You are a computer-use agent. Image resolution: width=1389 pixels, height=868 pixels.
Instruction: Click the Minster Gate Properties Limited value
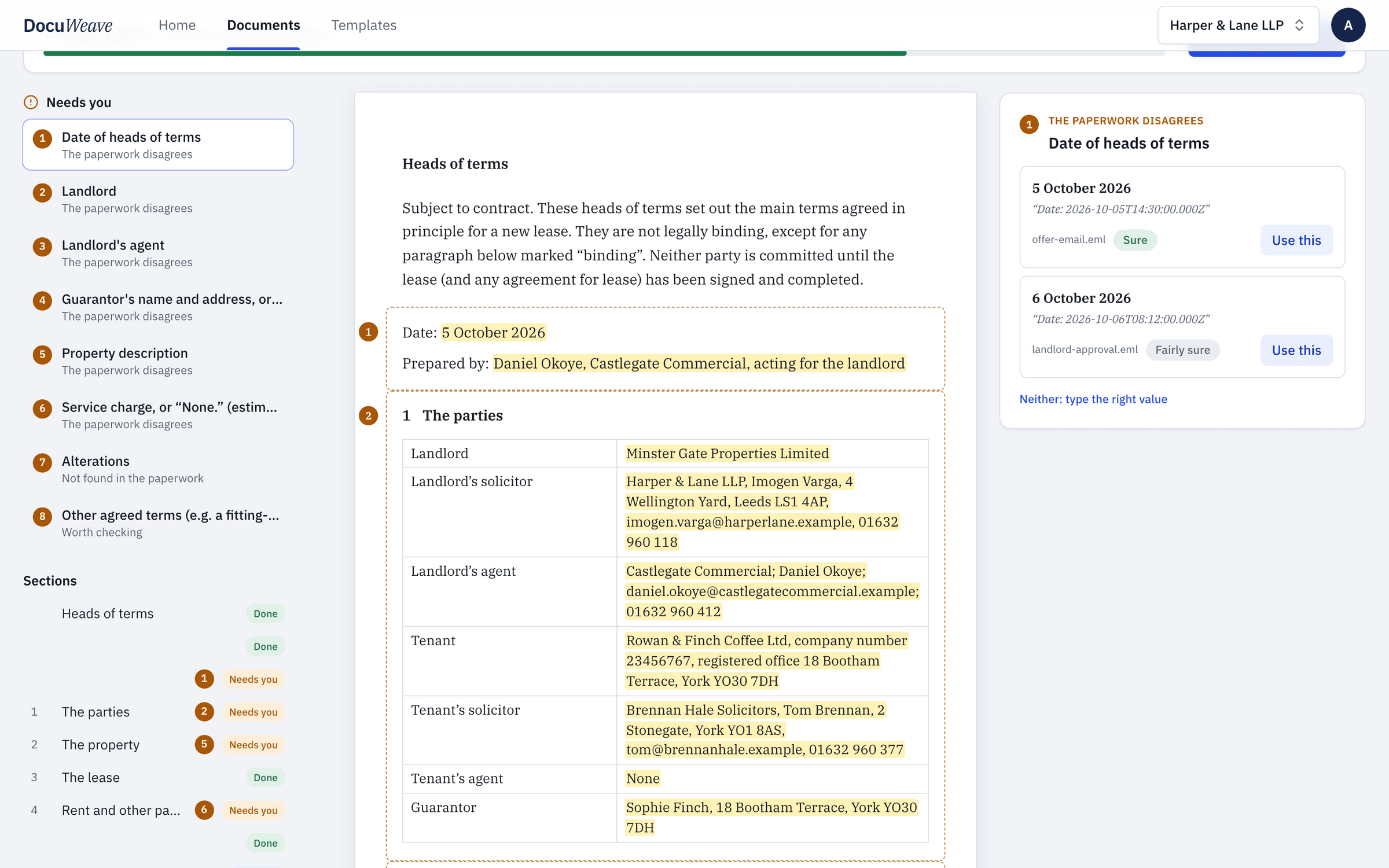pyautogui.click(x=727, y=453)
